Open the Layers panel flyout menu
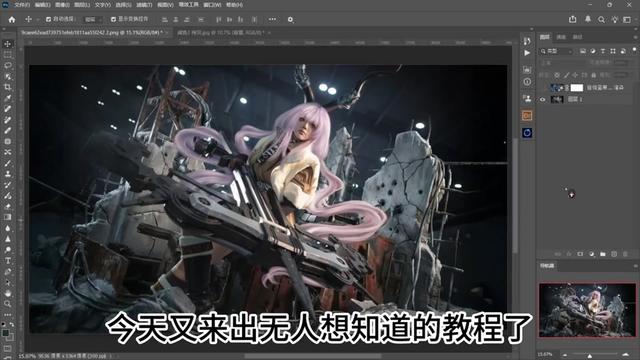The width and height of the screenshot is (640, 360). pyautogui.click(x=635, y=37)
